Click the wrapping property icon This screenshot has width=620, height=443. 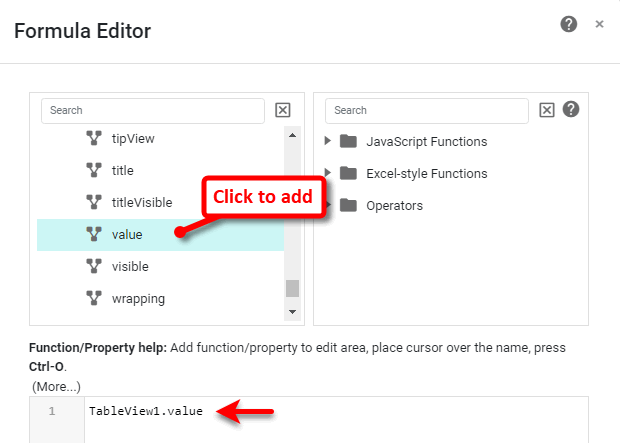pyautogui.click(x=94, y=298)
